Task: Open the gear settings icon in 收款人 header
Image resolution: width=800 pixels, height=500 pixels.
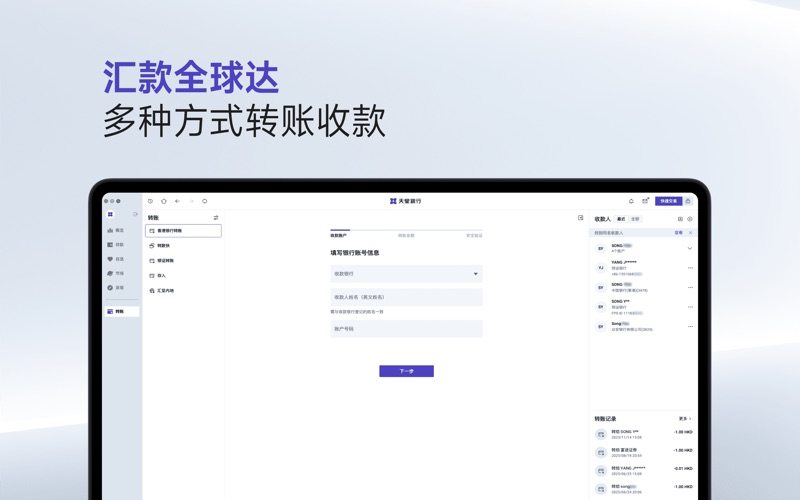Action: pos(690,219)
